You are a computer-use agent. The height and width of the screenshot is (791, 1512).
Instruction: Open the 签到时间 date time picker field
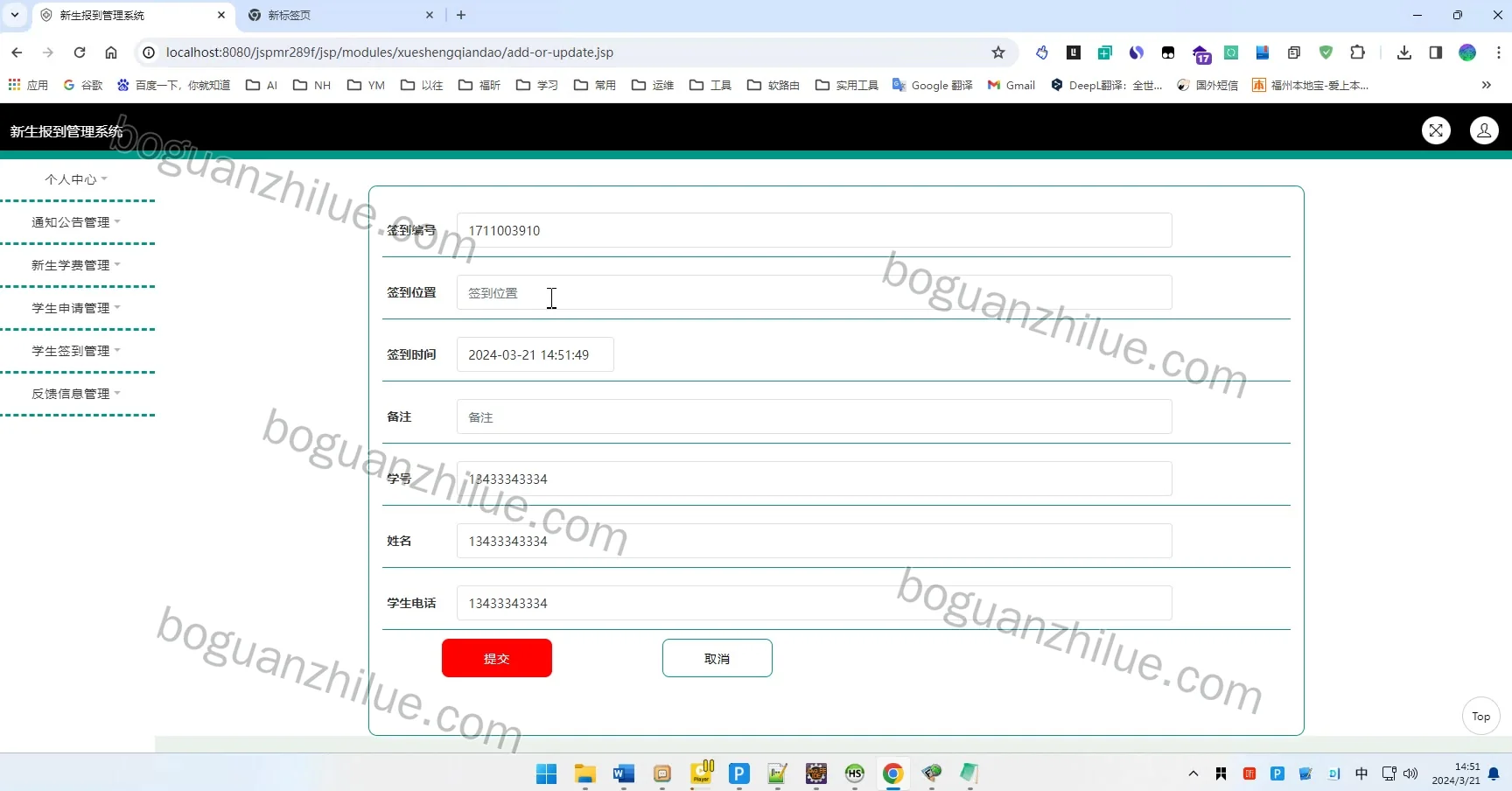(x=535, y=354)
